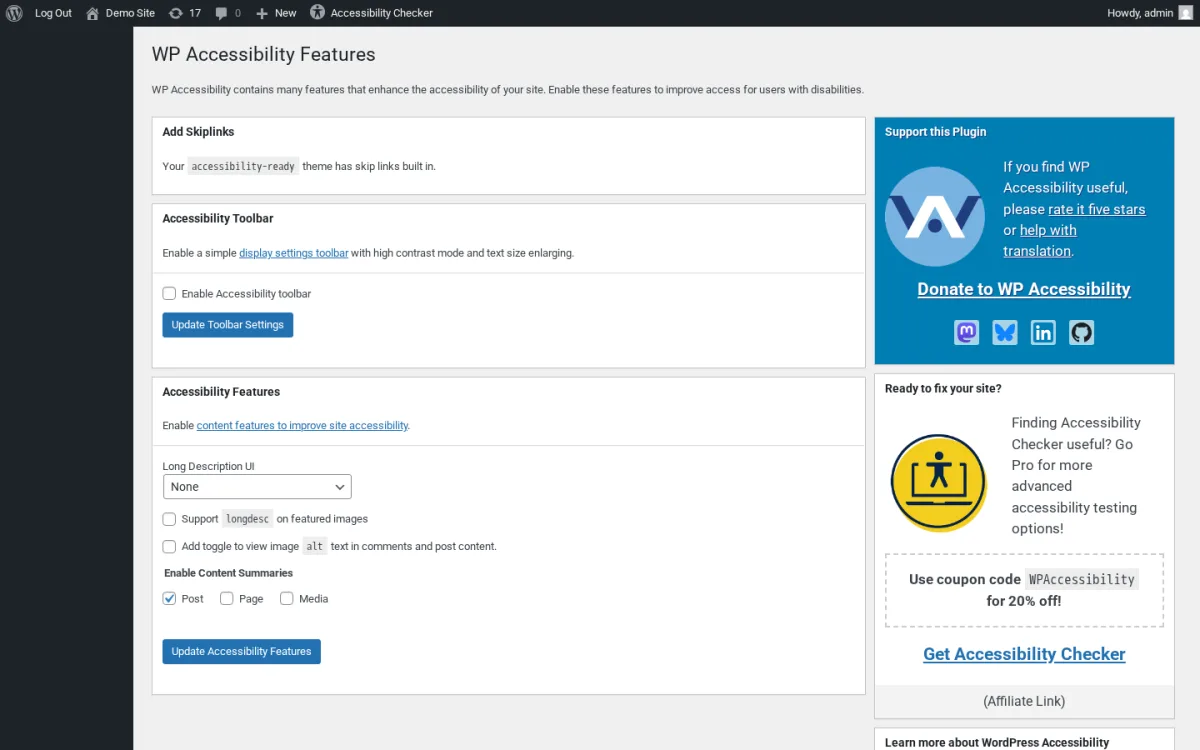
Task: Open content features to improve site accessibility link
Action: tap(302, 425)
